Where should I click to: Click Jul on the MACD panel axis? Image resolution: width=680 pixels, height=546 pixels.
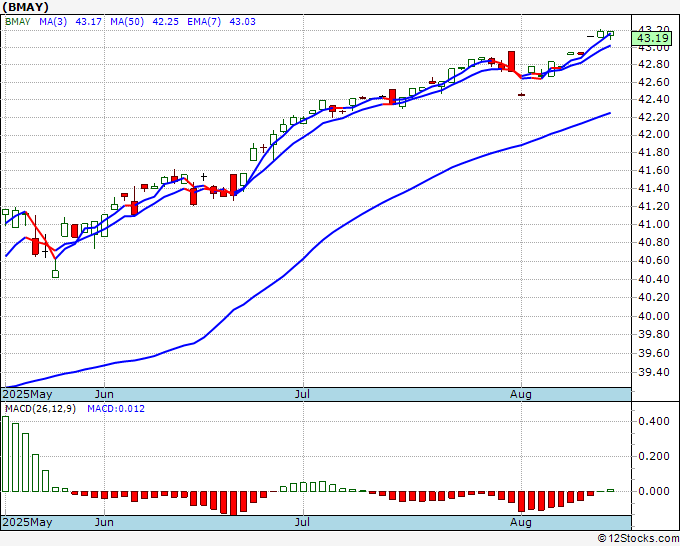click(x=302, y=522)
